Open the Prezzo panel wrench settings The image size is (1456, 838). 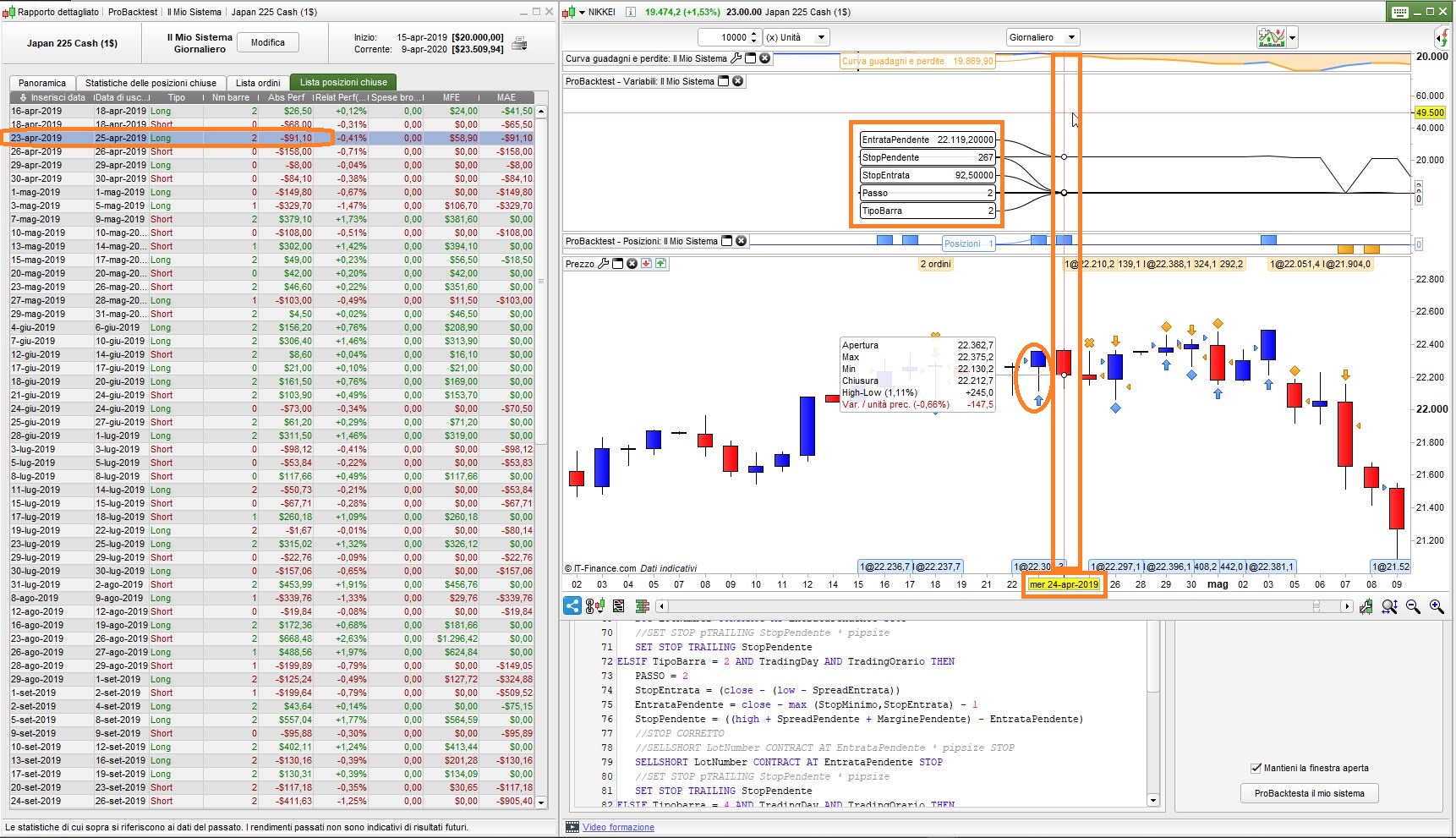click(x=604, y=264)
